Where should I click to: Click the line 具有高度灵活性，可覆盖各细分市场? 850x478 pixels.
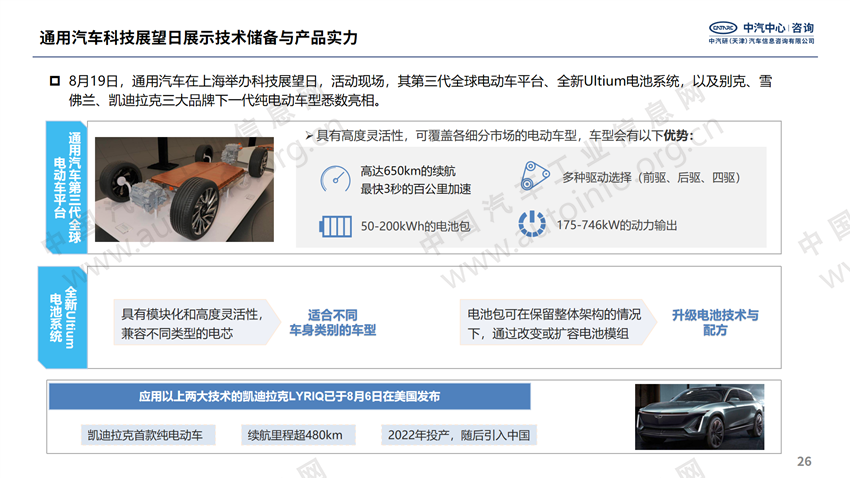click(504, 135)
